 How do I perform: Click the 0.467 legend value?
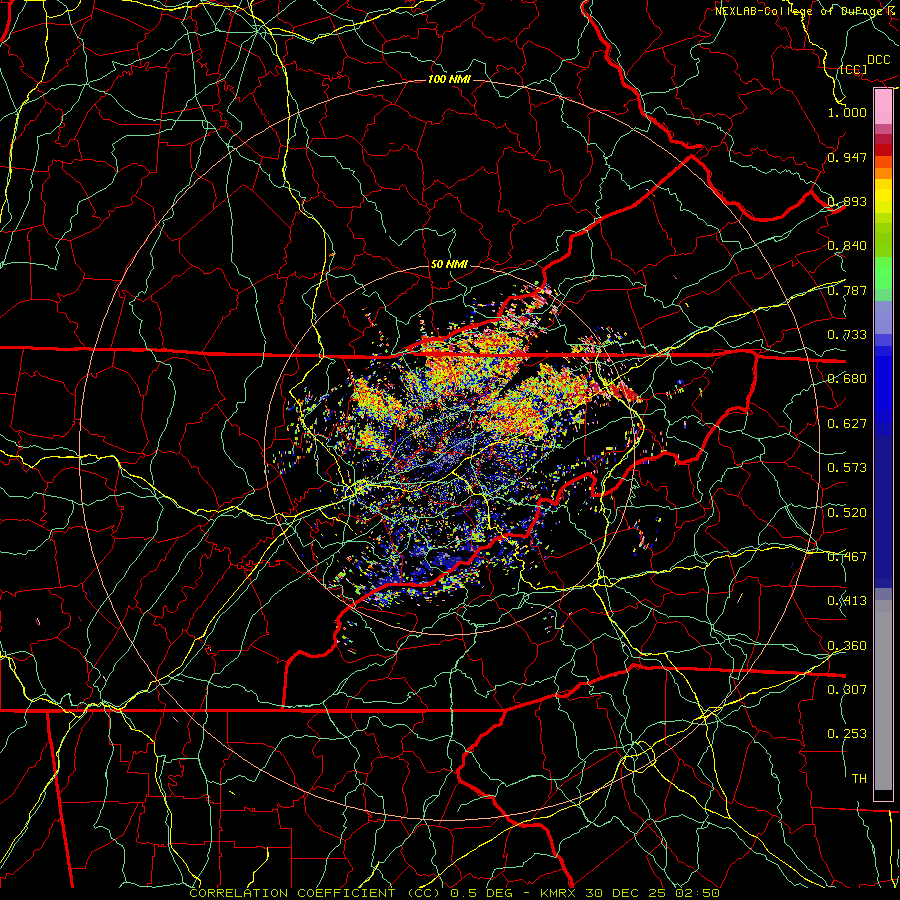[x=847, y=557]
